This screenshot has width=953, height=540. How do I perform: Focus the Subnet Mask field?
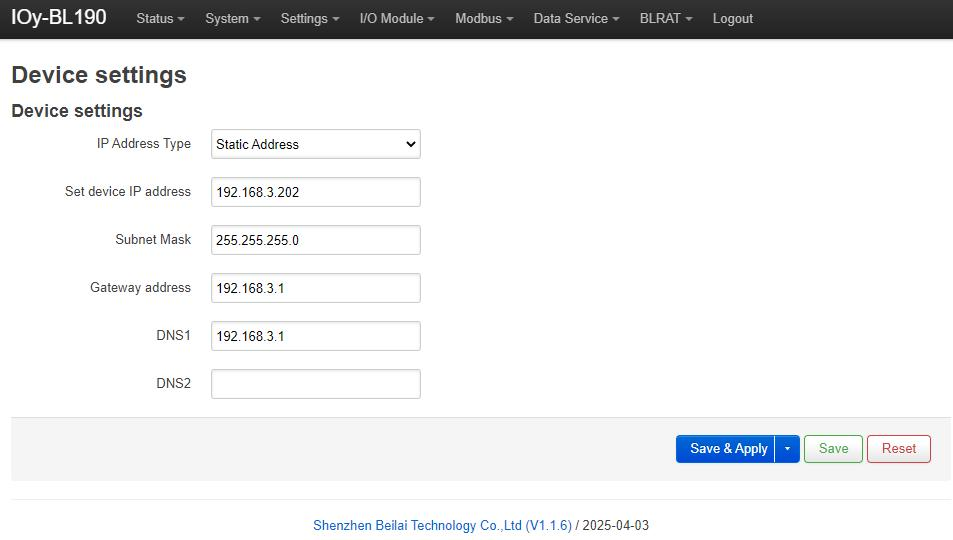tap(315, 240)
